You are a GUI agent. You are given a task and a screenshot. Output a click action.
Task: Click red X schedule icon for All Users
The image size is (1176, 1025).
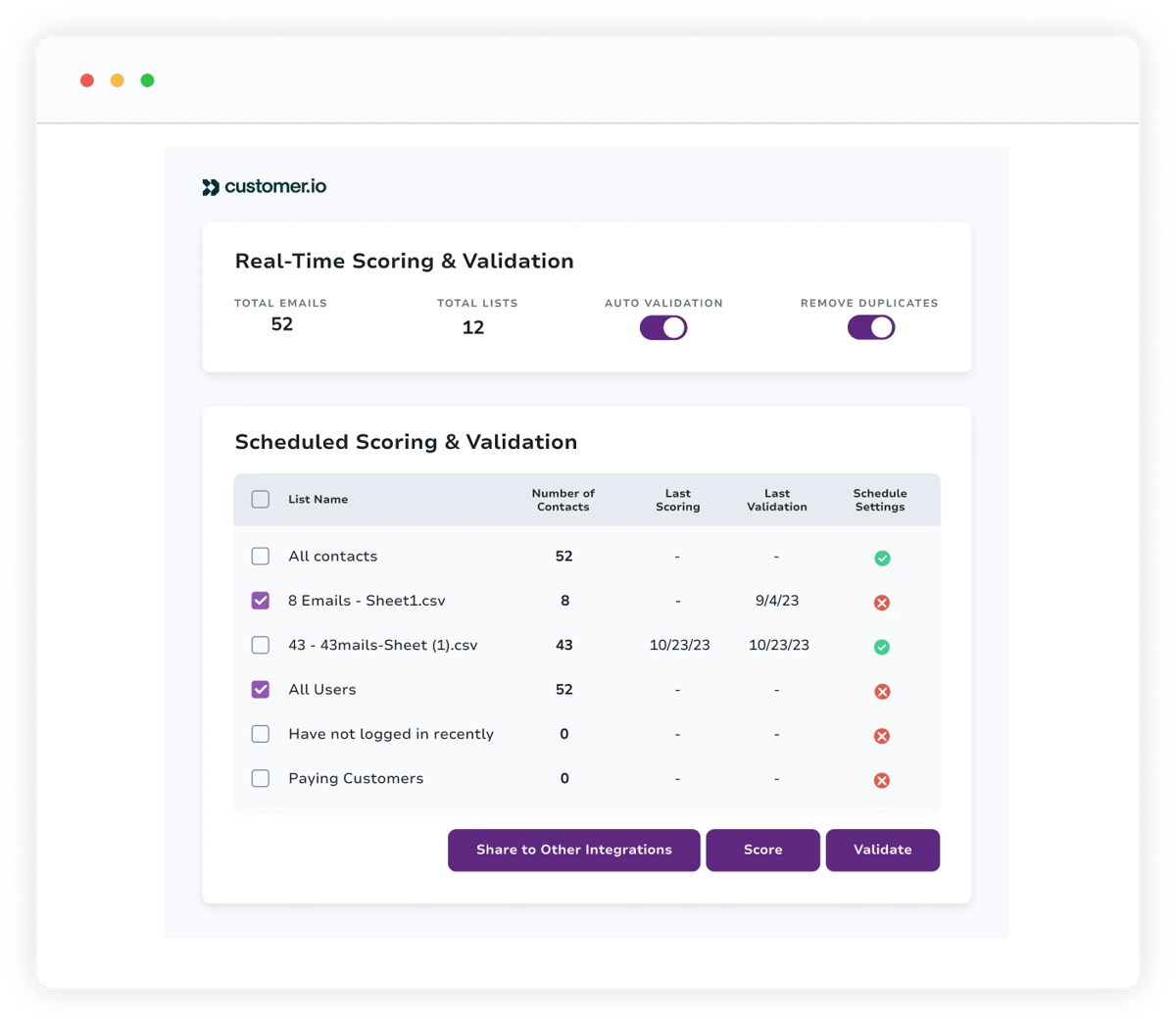[882, 692]
